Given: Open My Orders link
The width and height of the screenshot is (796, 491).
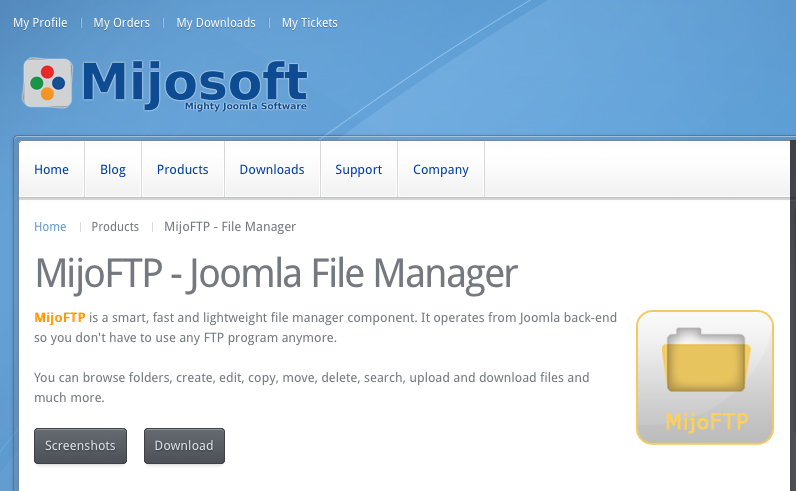Looking at the screenshot, I should click(121, 23).
